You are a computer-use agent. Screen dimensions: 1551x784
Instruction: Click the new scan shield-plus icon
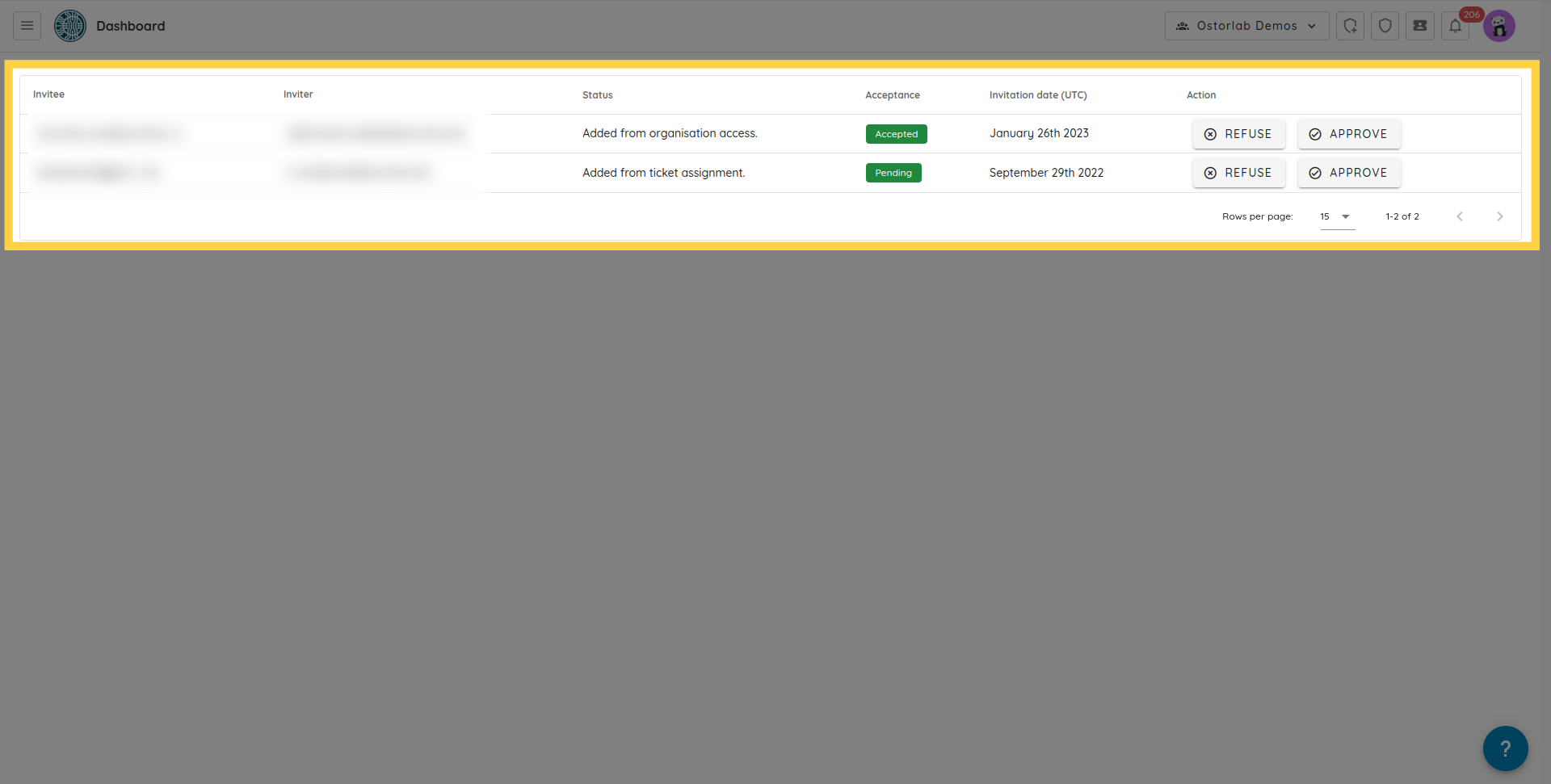pos(1350,26)
